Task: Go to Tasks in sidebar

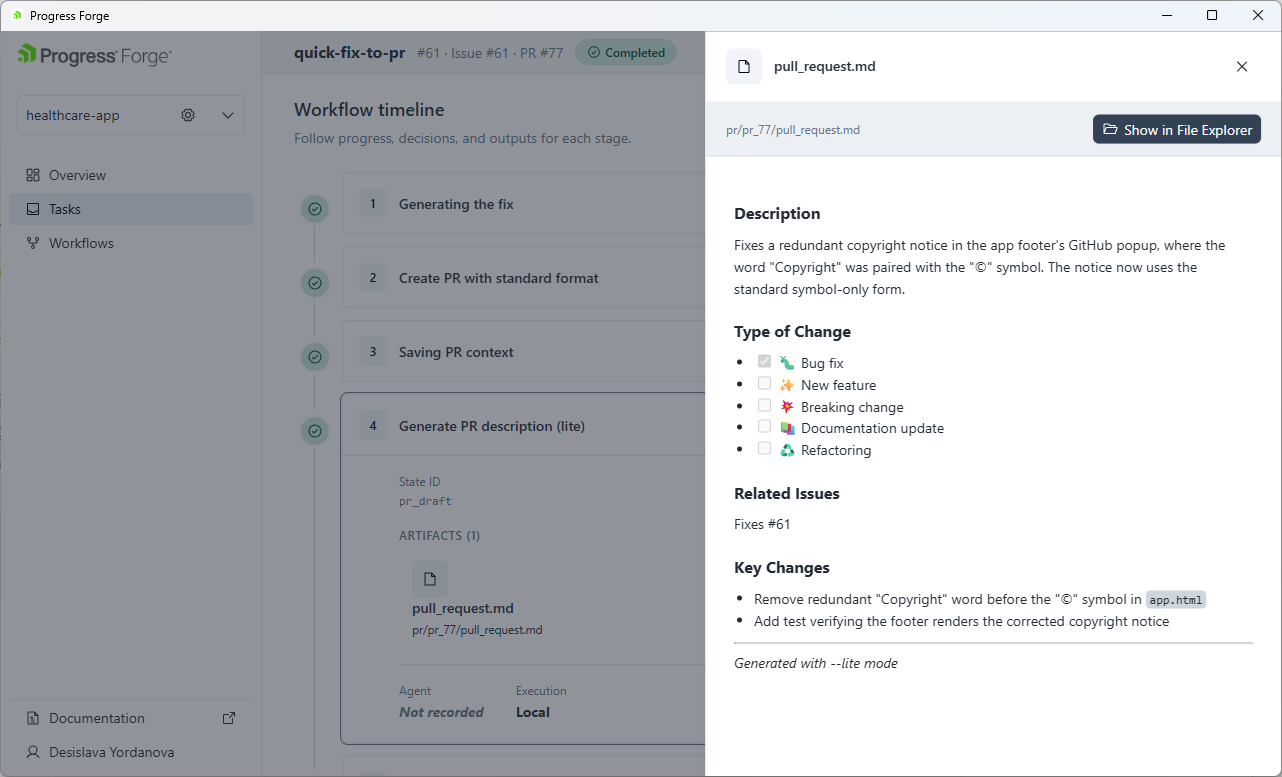Action: coord(131,209)
